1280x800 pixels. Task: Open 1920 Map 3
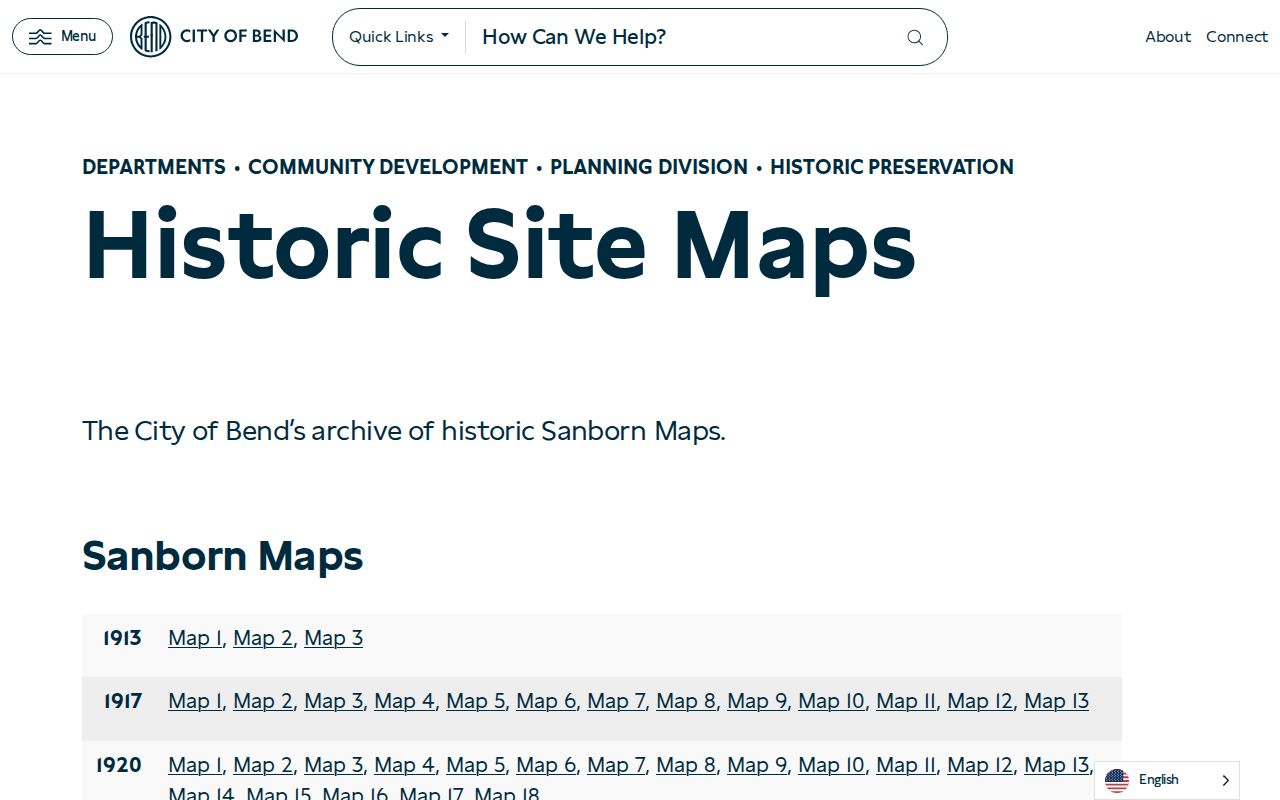pyautogui.click(x=334, y=765)
